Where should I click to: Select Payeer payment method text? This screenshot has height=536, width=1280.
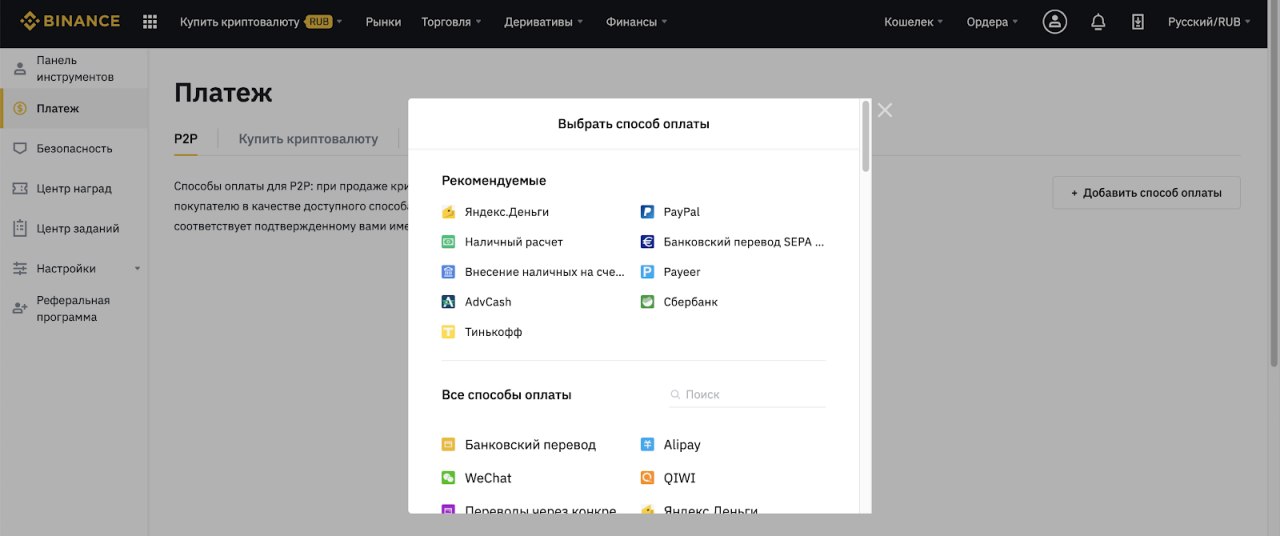tap(682, 272)
